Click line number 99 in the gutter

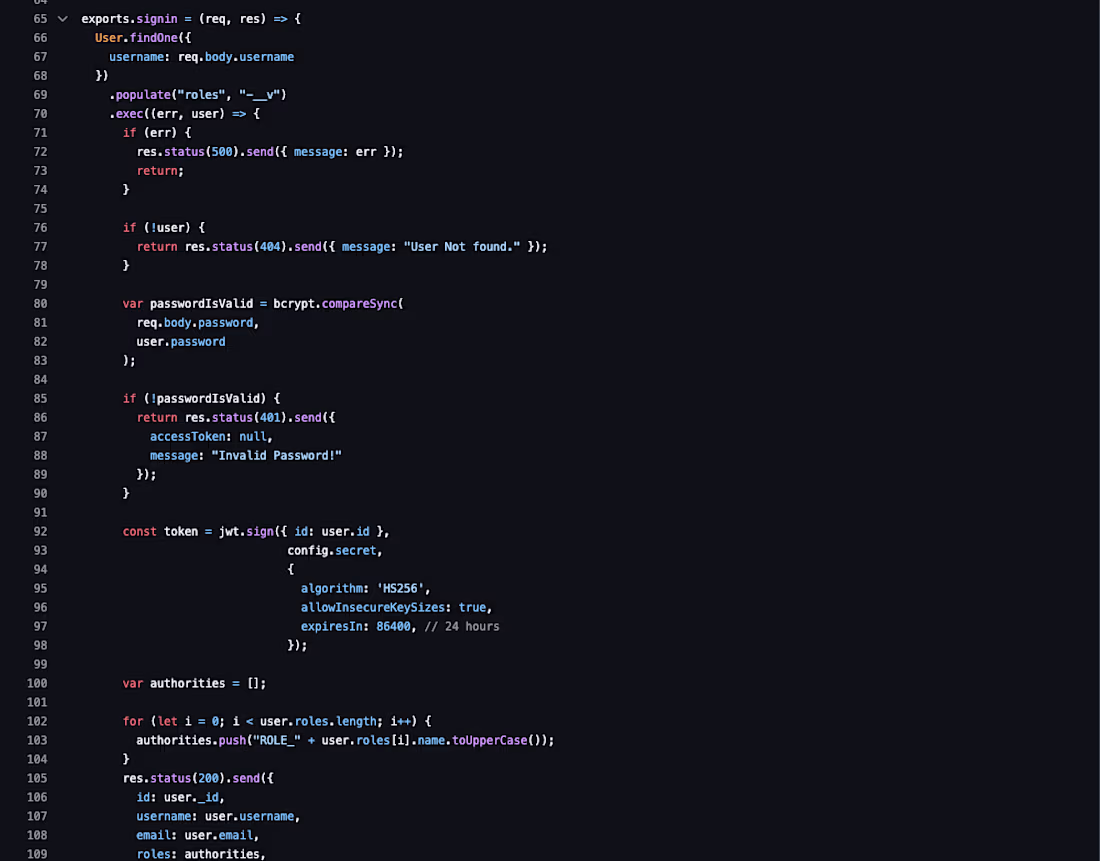coord(41,664)
